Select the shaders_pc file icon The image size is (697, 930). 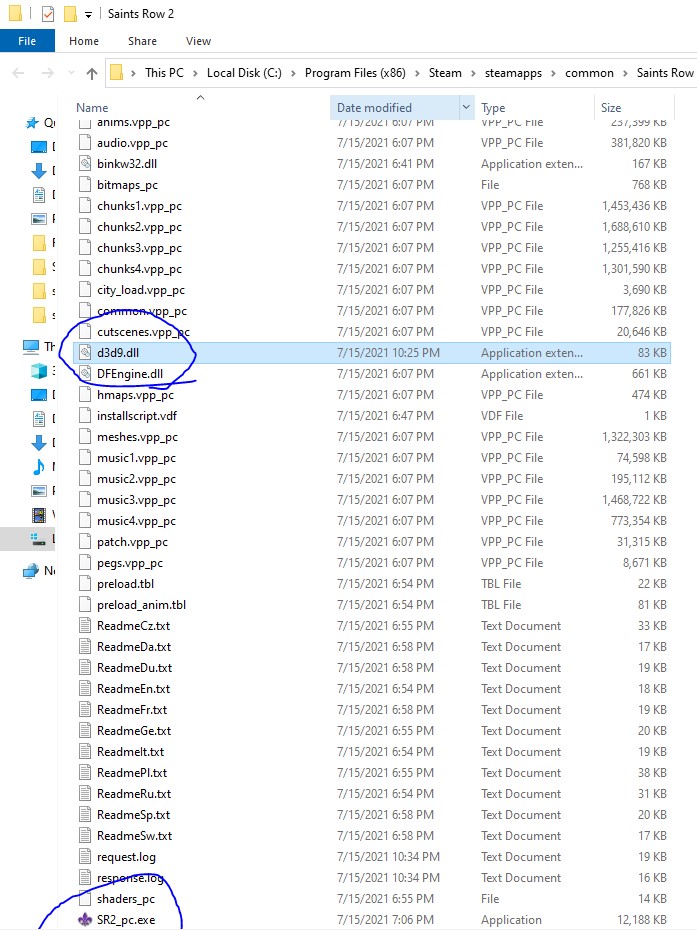click(x=85, y=899)
